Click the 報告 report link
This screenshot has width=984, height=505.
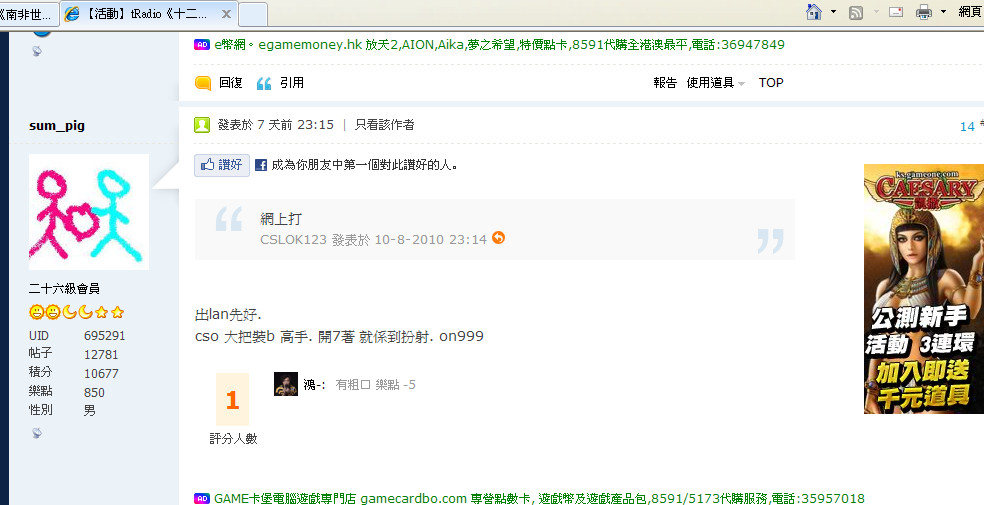[665, 82]
